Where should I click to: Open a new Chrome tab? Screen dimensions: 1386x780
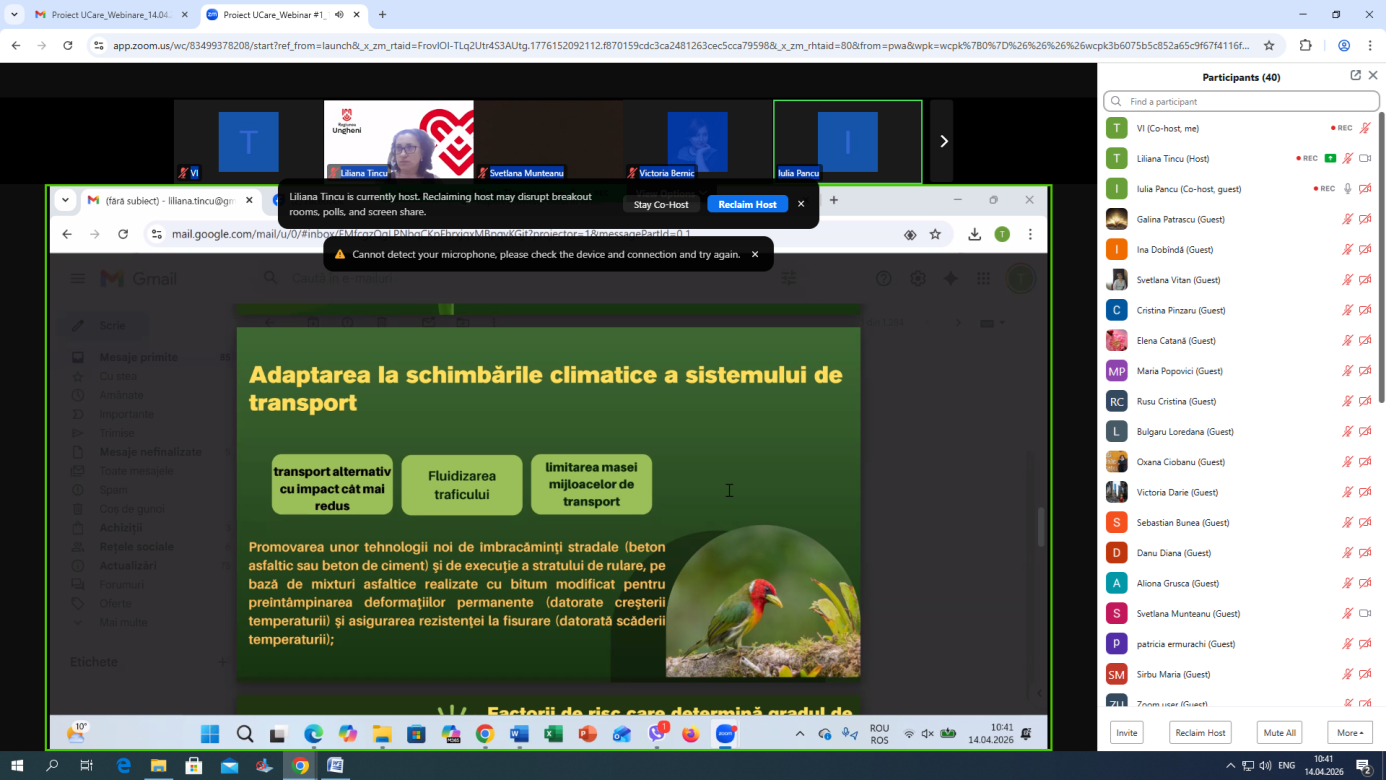tap(382, 15)
